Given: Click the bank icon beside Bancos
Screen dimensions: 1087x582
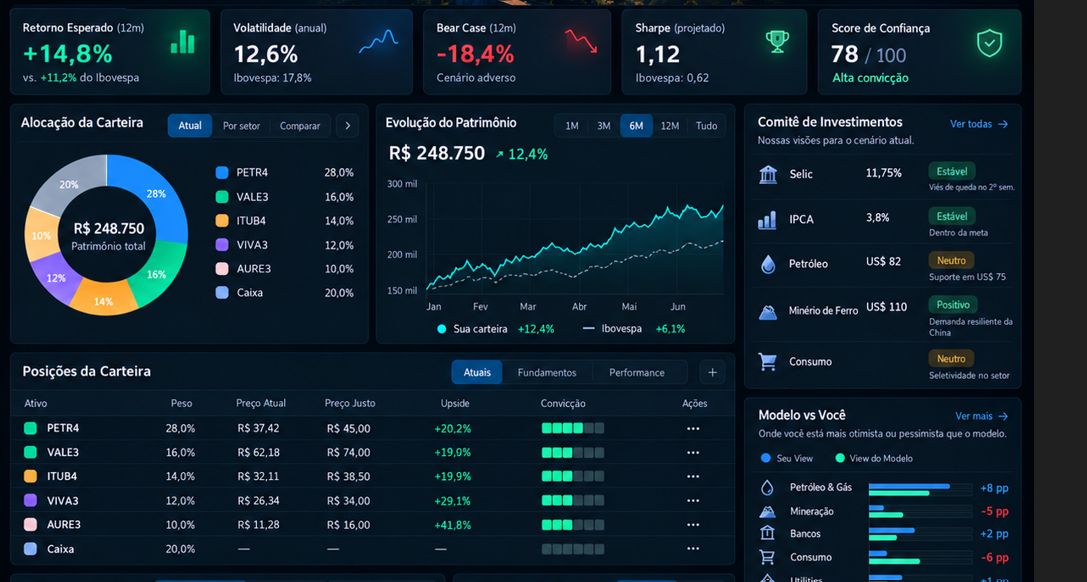Looking at the screenshot, I should coord(767,534).
